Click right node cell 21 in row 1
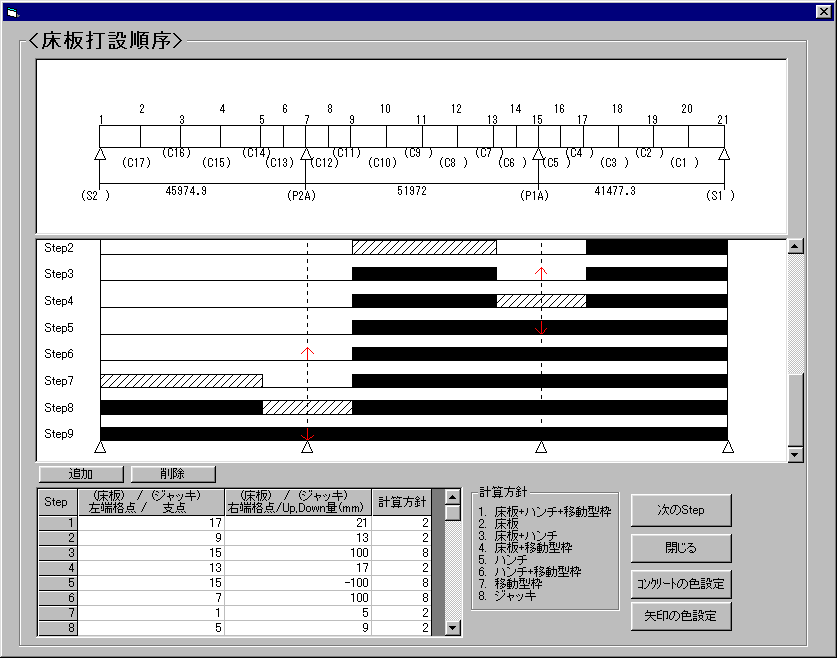 coord(298,522)
